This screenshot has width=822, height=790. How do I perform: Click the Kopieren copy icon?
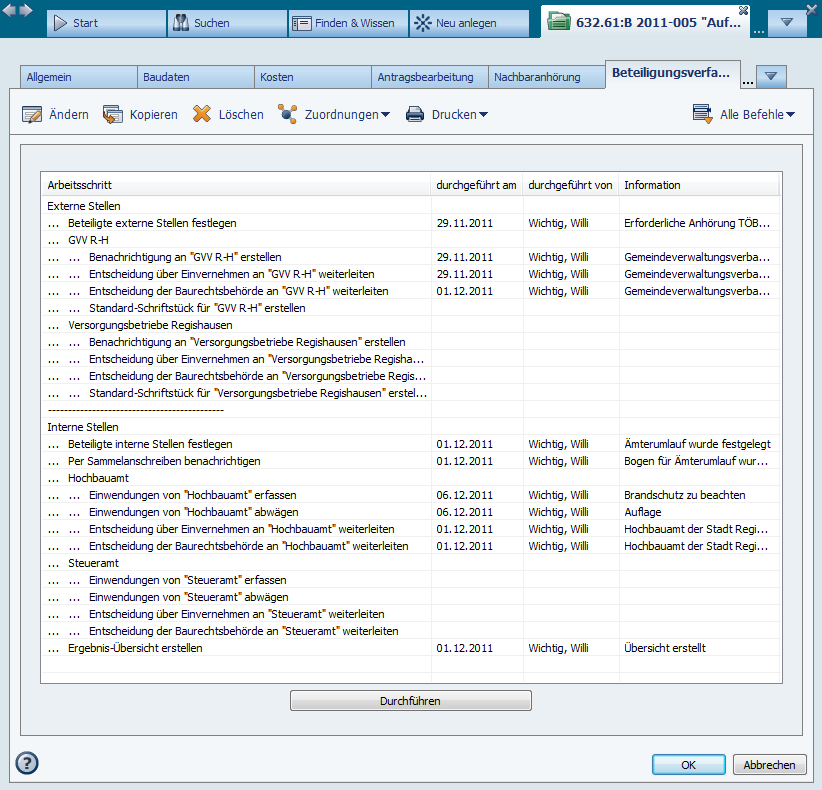point(113,115)
